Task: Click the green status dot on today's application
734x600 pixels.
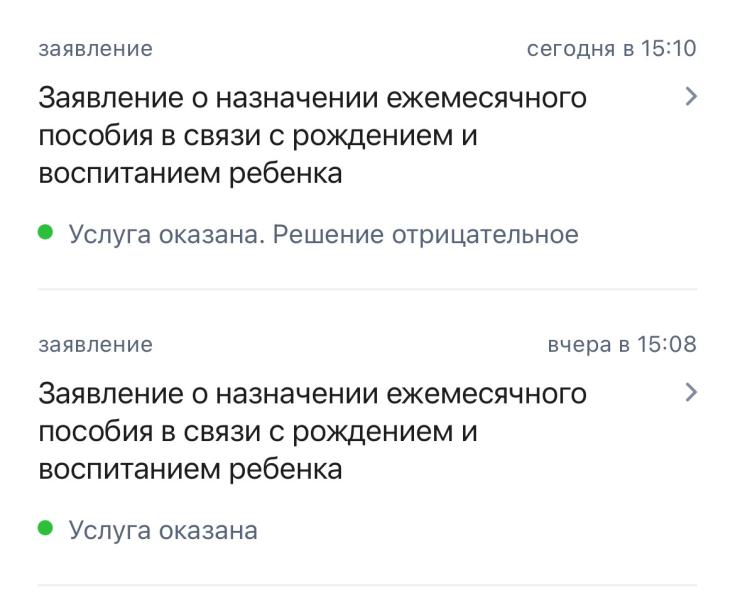Action: click(45, 233)
